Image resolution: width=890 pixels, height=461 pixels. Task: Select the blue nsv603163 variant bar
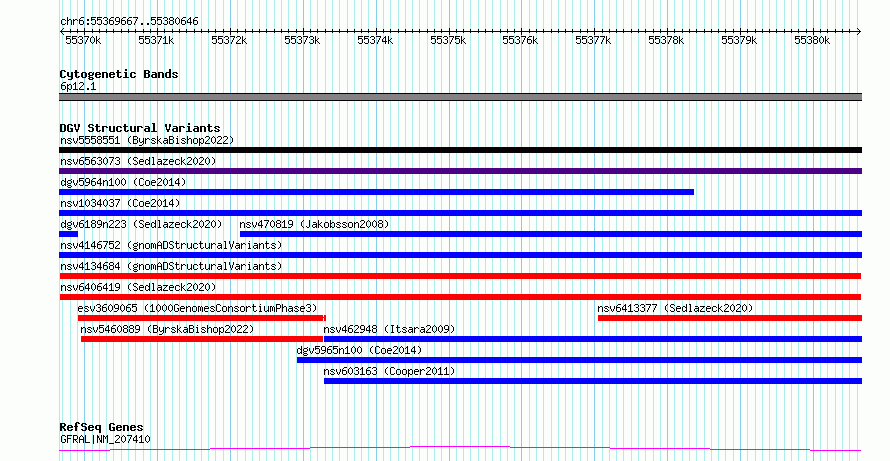593,381
